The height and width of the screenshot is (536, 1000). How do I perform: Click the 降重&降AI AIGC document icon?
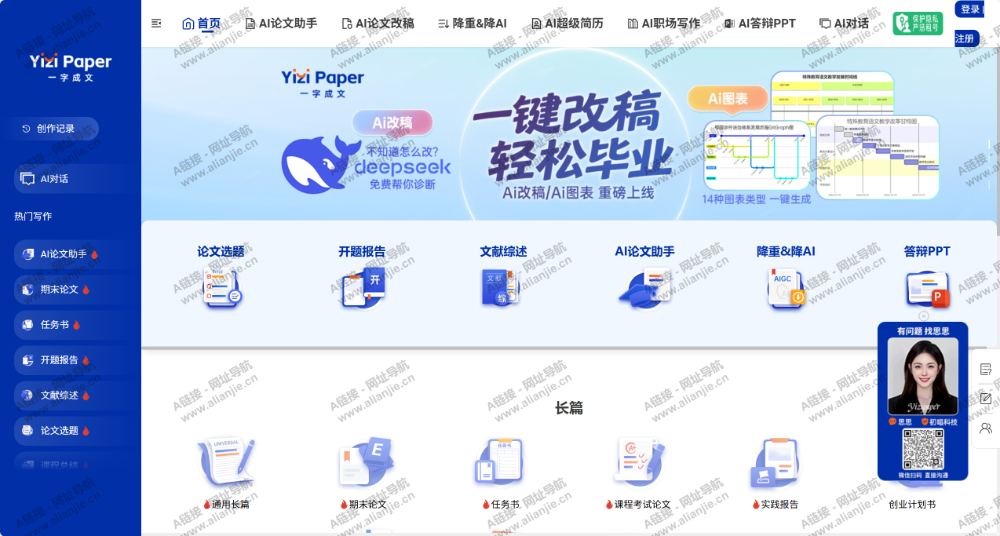[x=786, y=288]
